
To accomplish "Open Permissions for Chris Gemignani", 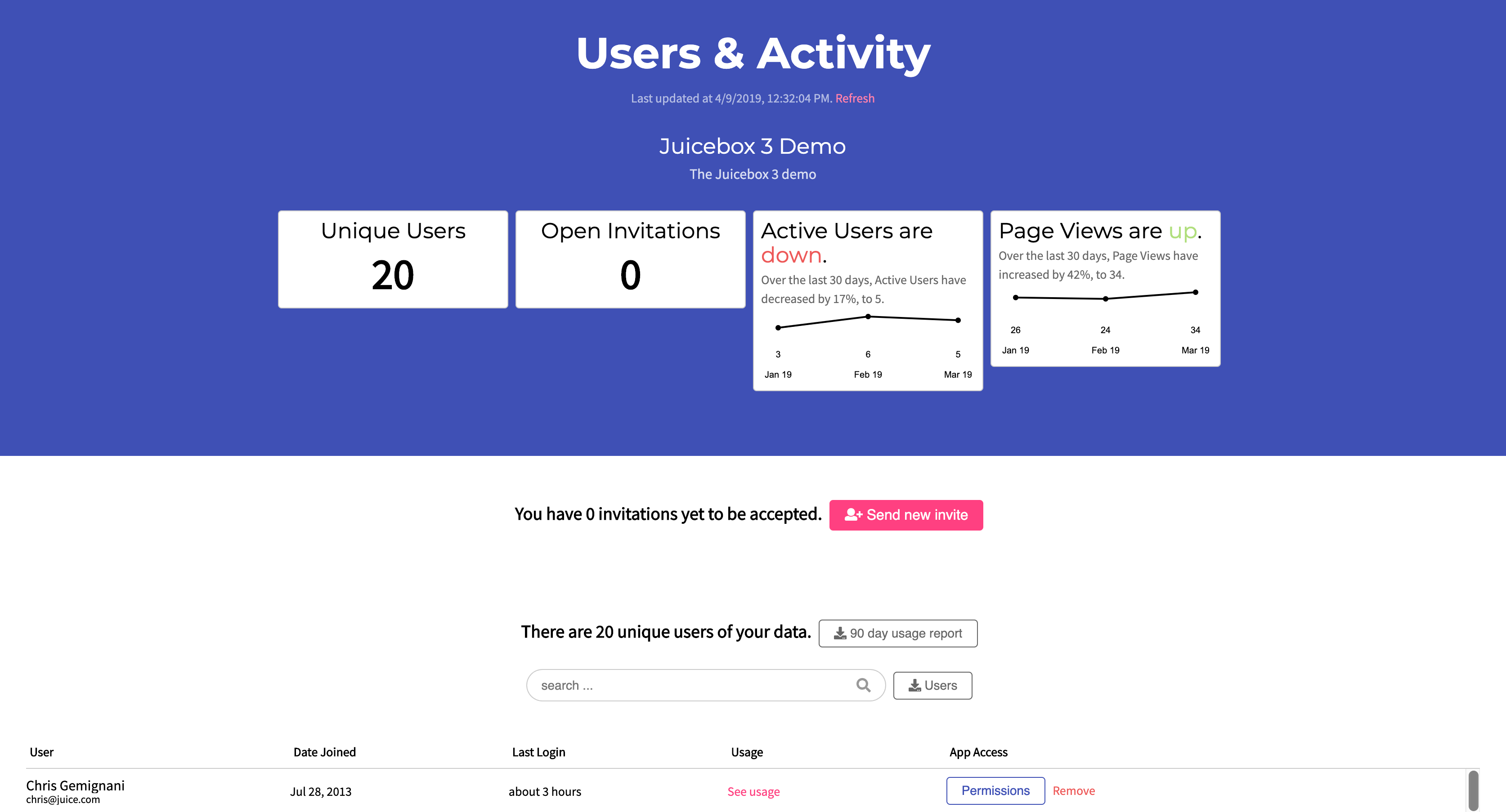I will 995,790.
